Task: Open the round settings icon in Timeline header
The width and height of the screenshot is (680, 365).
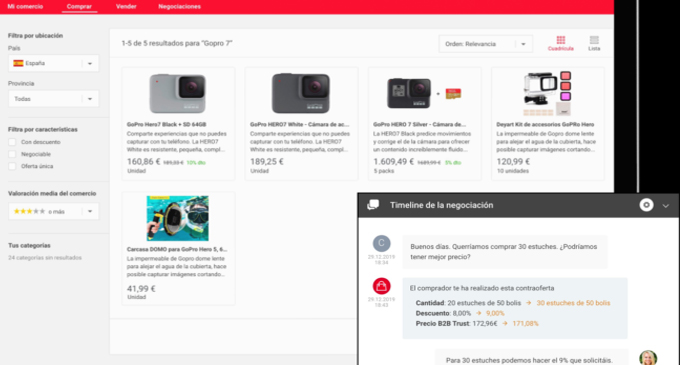Action: point(646,205)
